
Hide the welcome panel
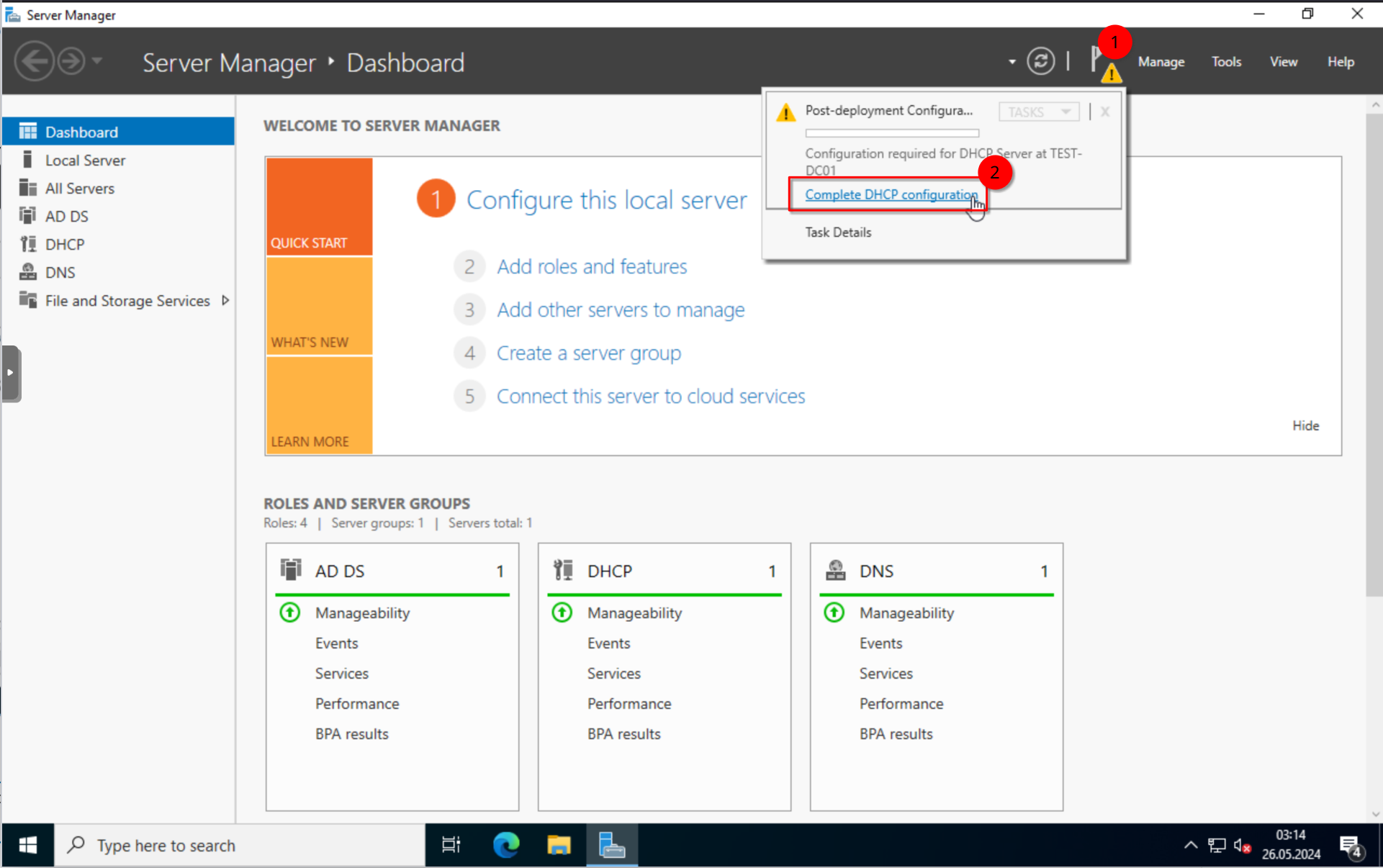point(1305,425)
